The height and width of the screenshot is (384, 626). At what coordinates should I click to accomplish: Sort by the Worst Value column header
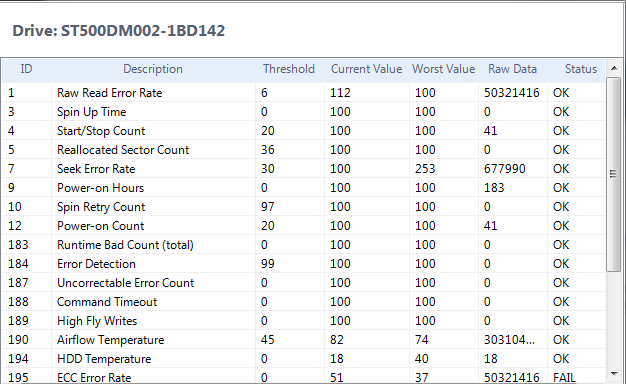(x=444, y=69)
